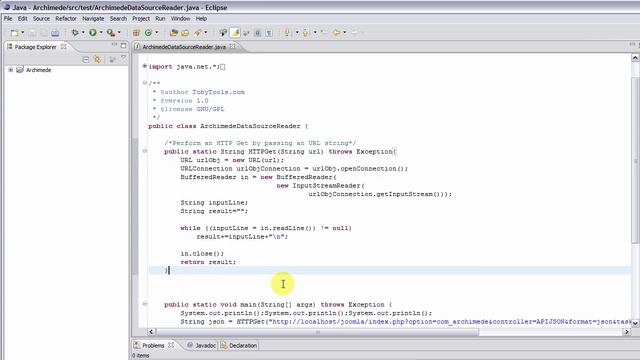
Task: Open the Edit menu
Action: coord(22,19)
